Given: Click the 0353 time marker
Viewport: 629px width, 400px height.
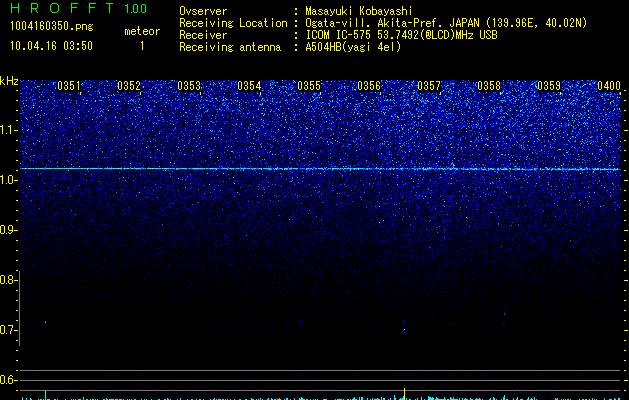Looking at the screenshot, I should click(189, 86).
